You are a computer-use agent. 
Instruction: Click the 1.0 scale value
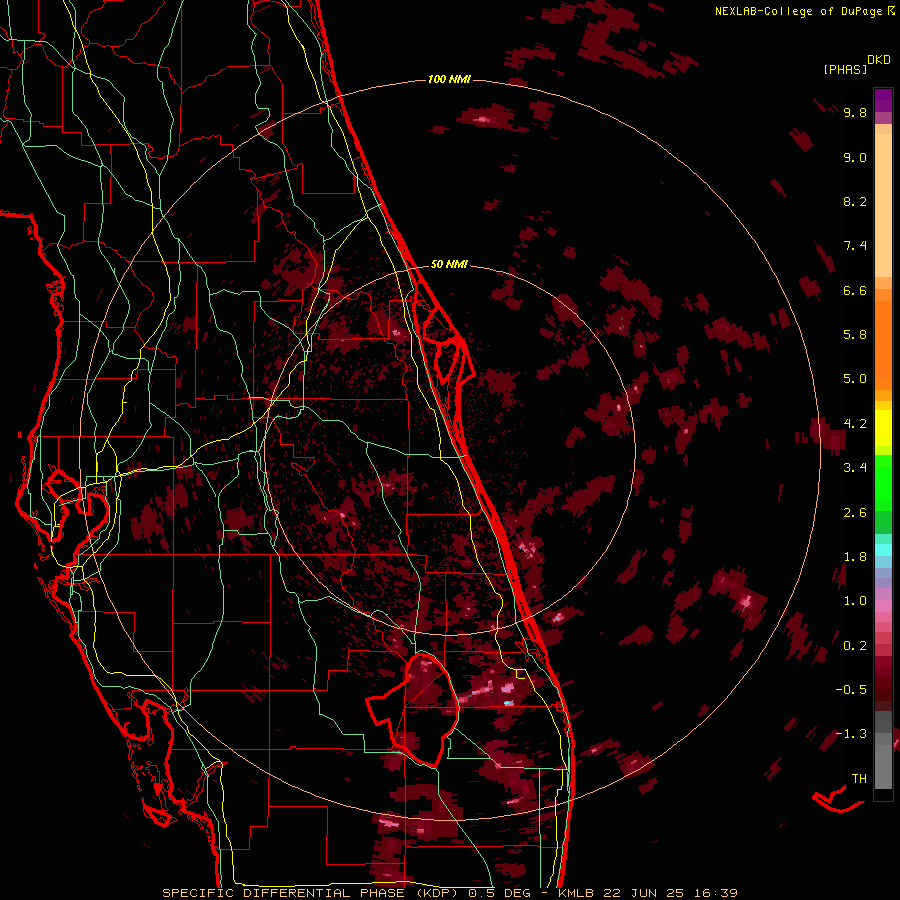[855, 601]
